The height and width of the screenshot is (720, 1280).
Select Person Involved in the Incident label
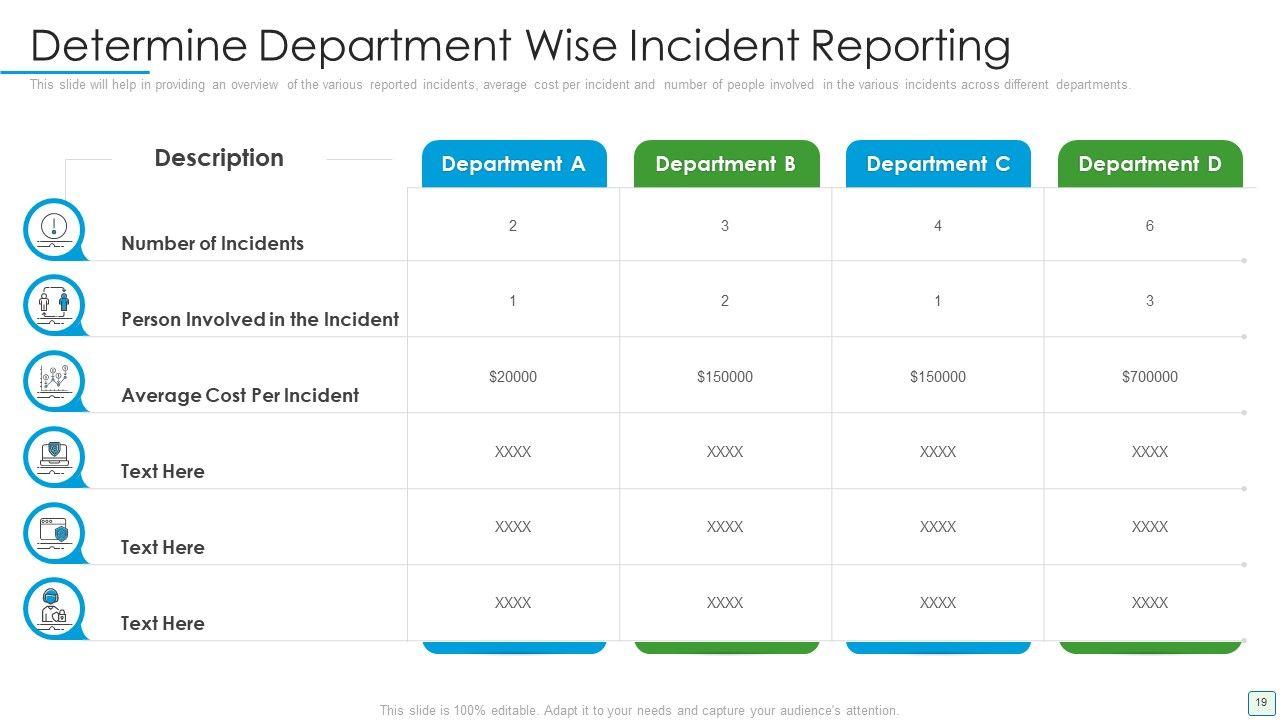coord(260,319)
